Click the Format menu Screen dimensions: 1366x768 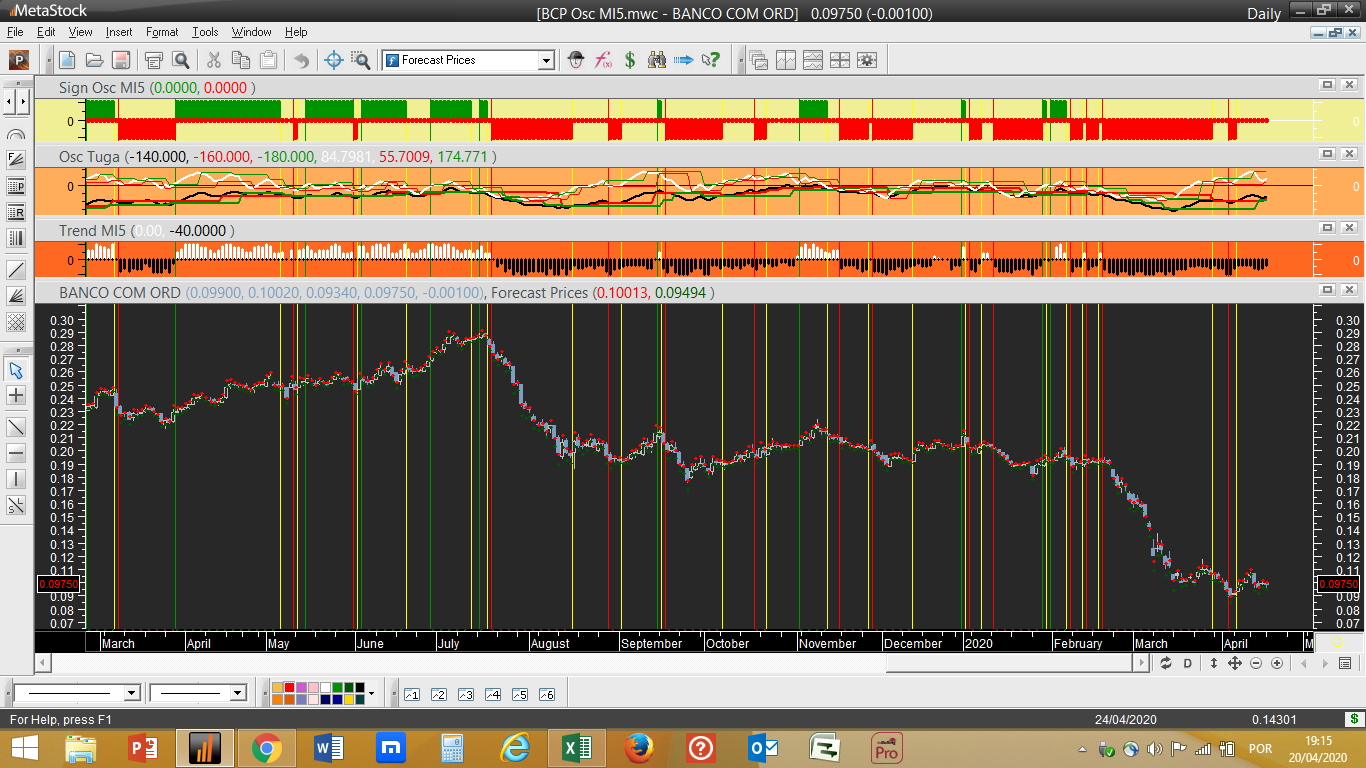pos(162,32)
